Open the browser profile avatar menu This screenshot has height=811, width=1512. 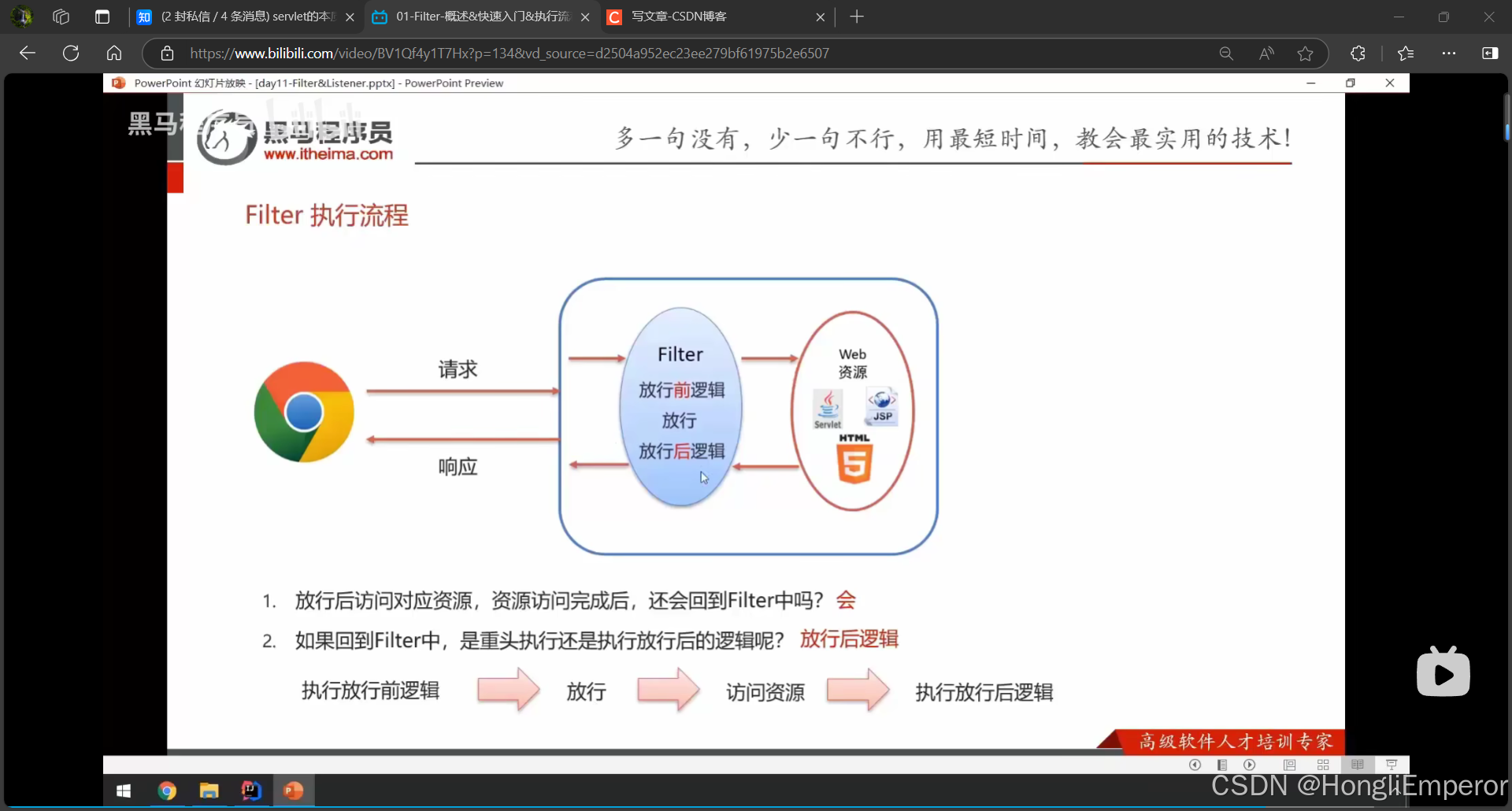click(21, 17)
